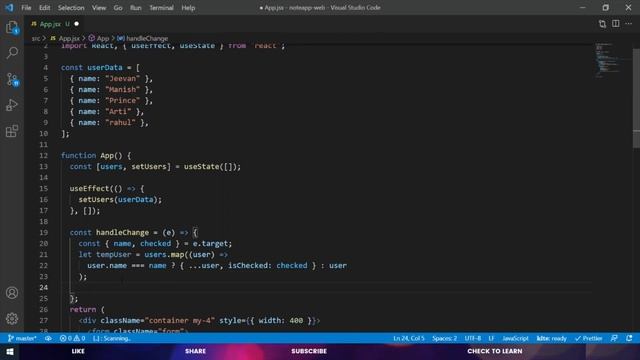Place cursor on empty line 24
Image resolution: width=640 pixels, height=360 pixels.
coord(327,287)
